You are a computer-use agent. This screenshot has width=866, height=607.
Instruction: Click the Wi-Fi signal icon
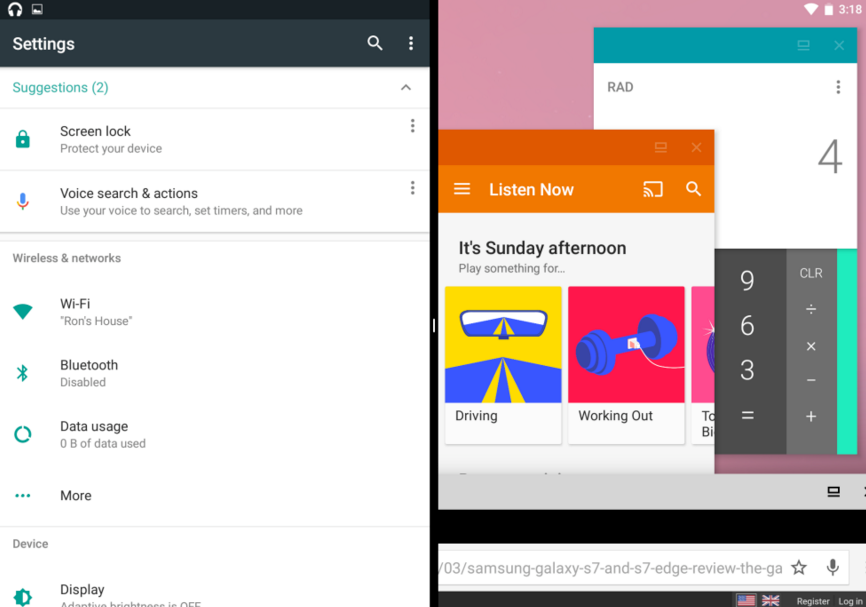(23, 312)
